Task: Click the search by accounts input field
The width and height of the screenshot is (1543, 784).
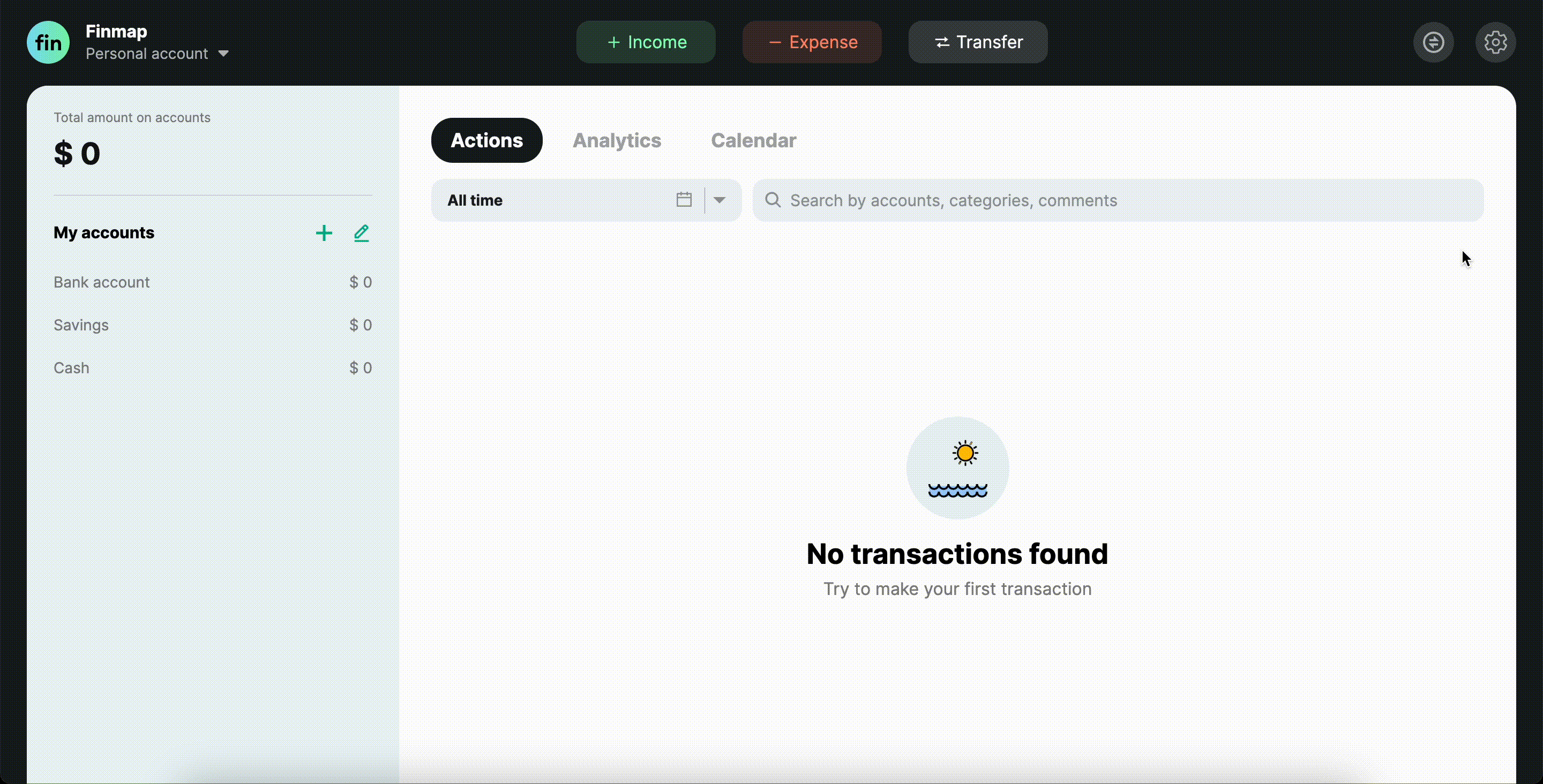Action: [x=1018, y=200]
